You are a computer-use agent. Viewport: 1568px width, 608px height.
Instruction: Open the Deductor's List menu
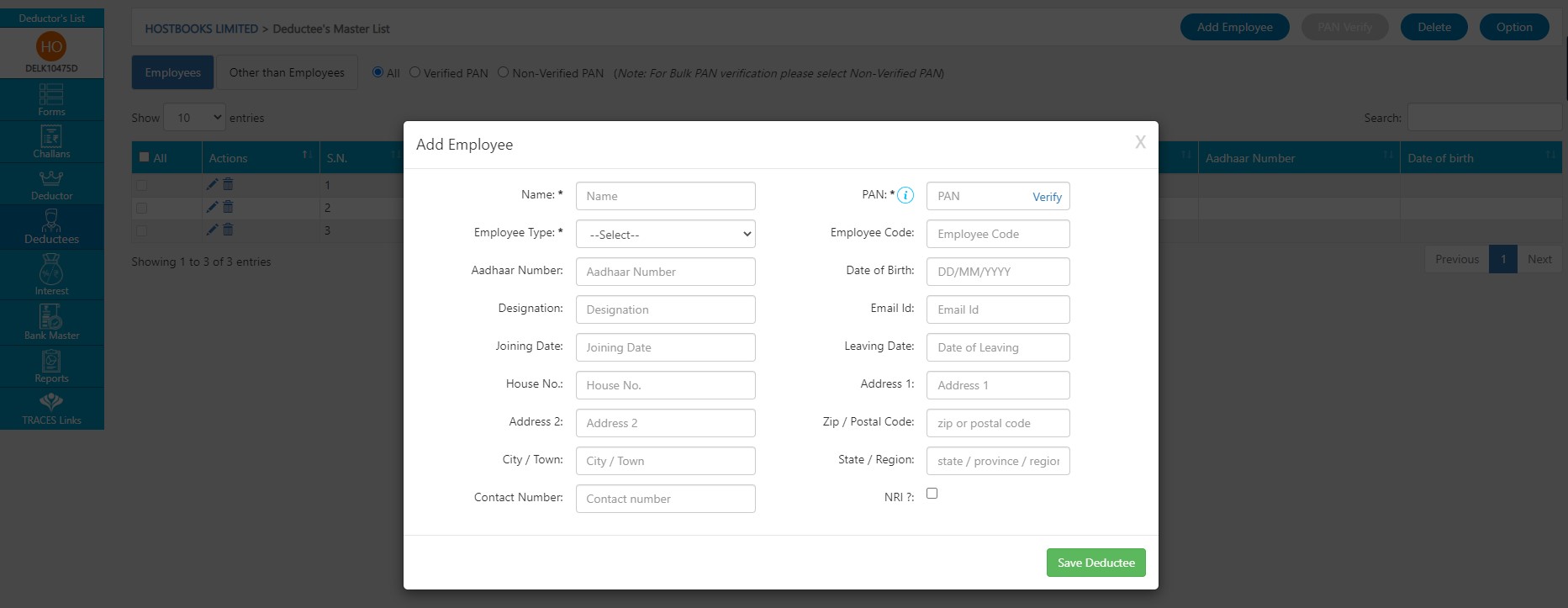52,18
